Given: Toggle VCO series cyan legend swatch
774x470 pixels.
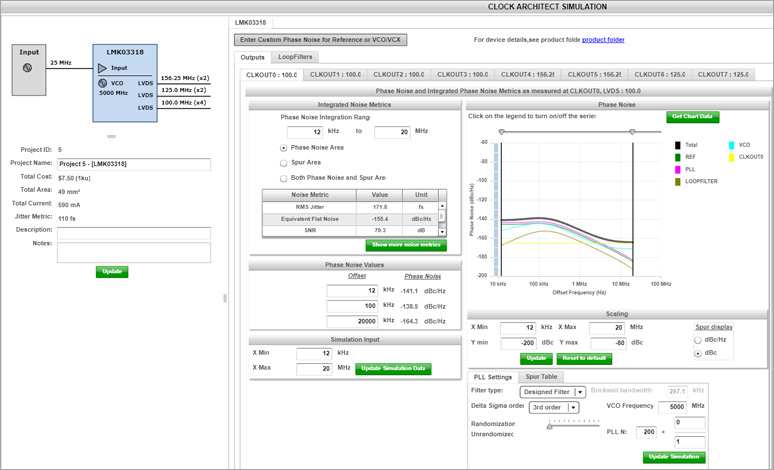Looking at the screenshot, I should click(x=731, y=145).
